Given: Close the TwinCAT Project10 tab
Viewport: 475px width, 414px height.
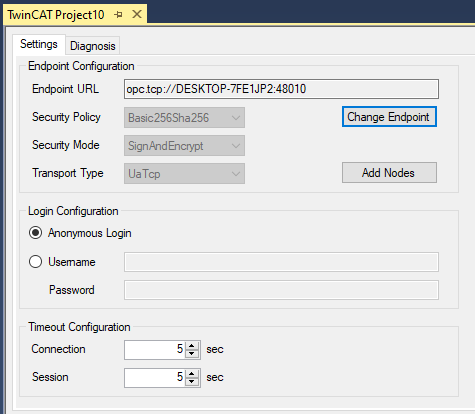Looking at the screenshot, I should tap(137, 14).
